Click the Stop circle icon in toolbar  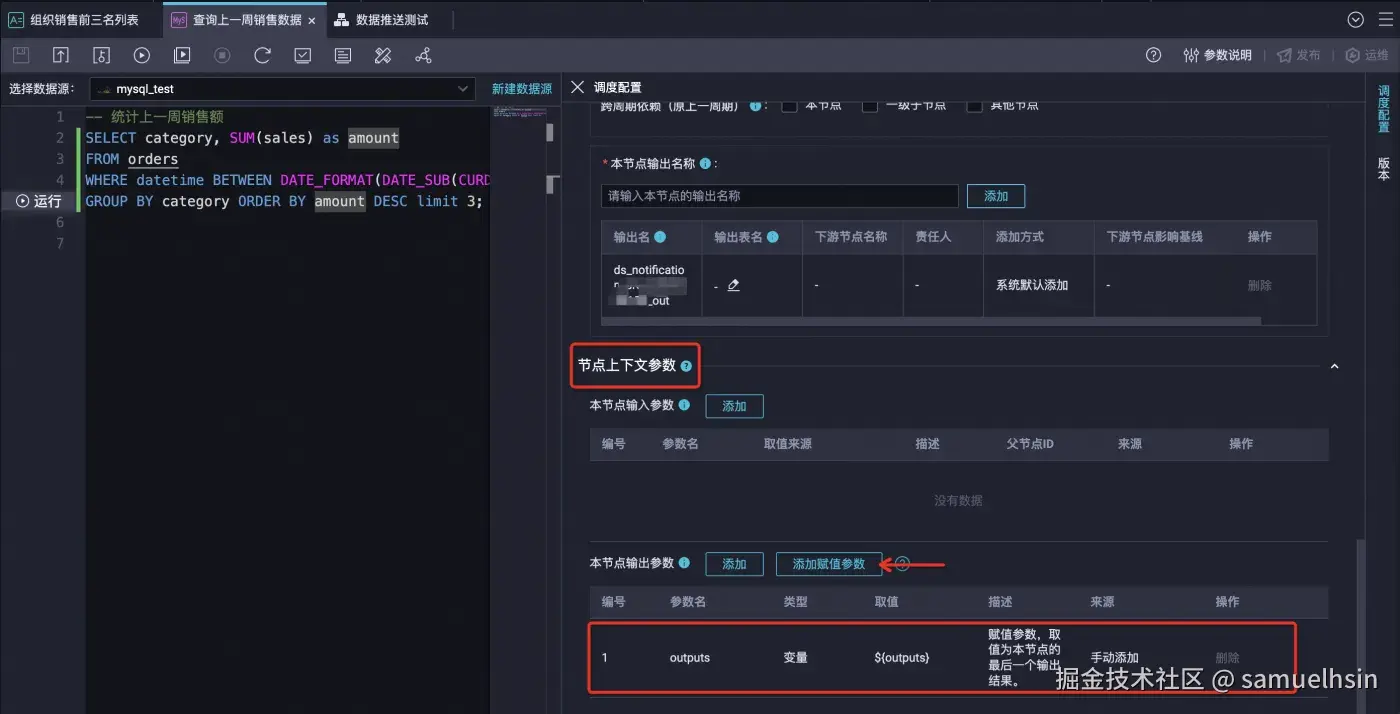click(x=222, y=56)
